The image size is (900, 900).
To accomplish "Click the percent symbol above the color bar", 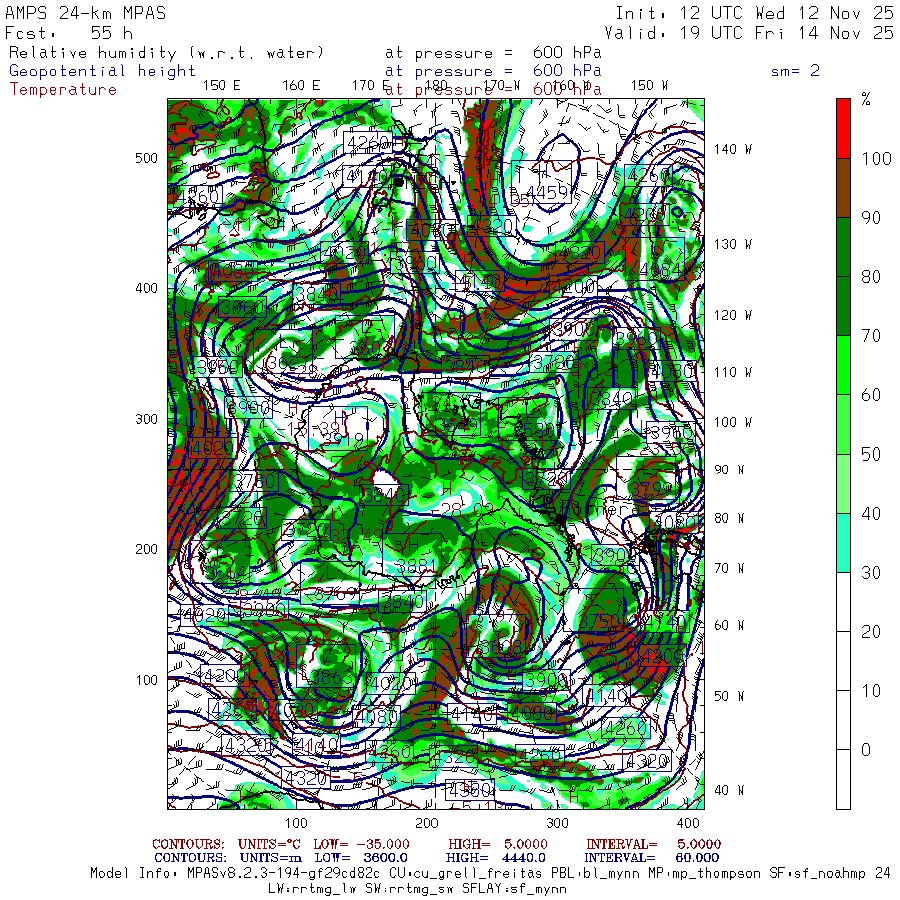I will click(x=865, y=99).
